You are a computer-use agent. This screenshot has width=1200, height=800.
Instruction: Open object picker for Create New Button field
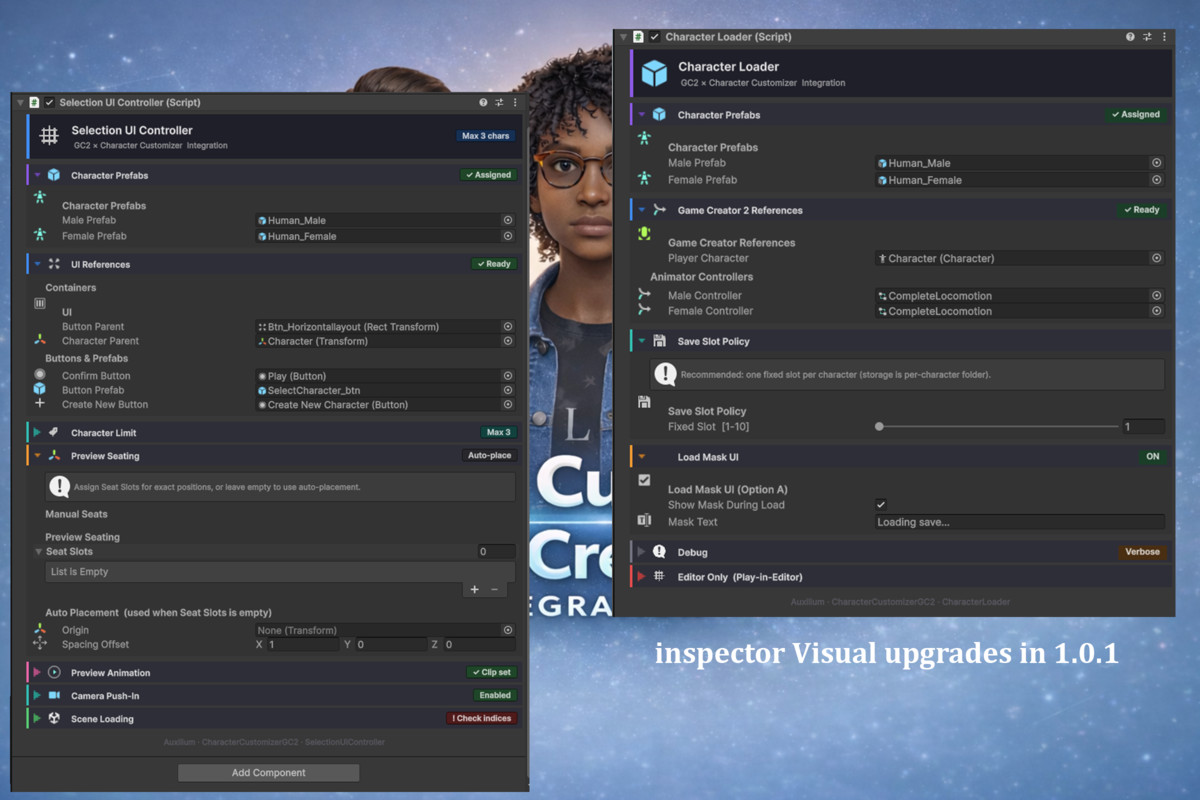508,405
